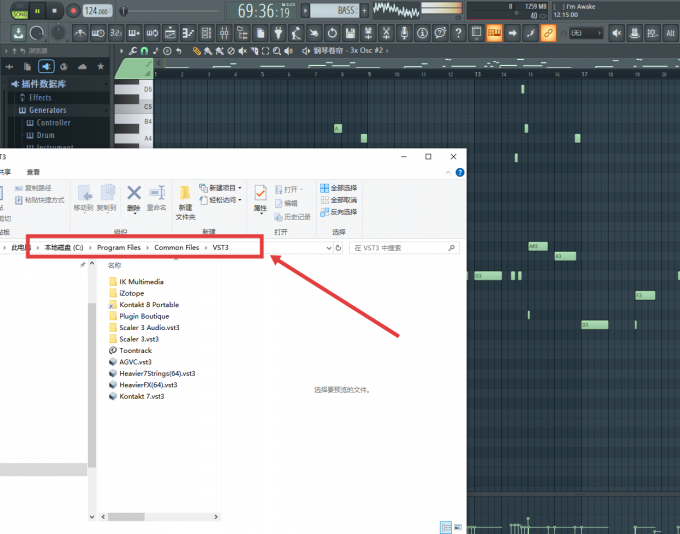The width and height of the screenshot is (680, 534).
Task: Select Drum under Generators
Action: tap(45, 135)
